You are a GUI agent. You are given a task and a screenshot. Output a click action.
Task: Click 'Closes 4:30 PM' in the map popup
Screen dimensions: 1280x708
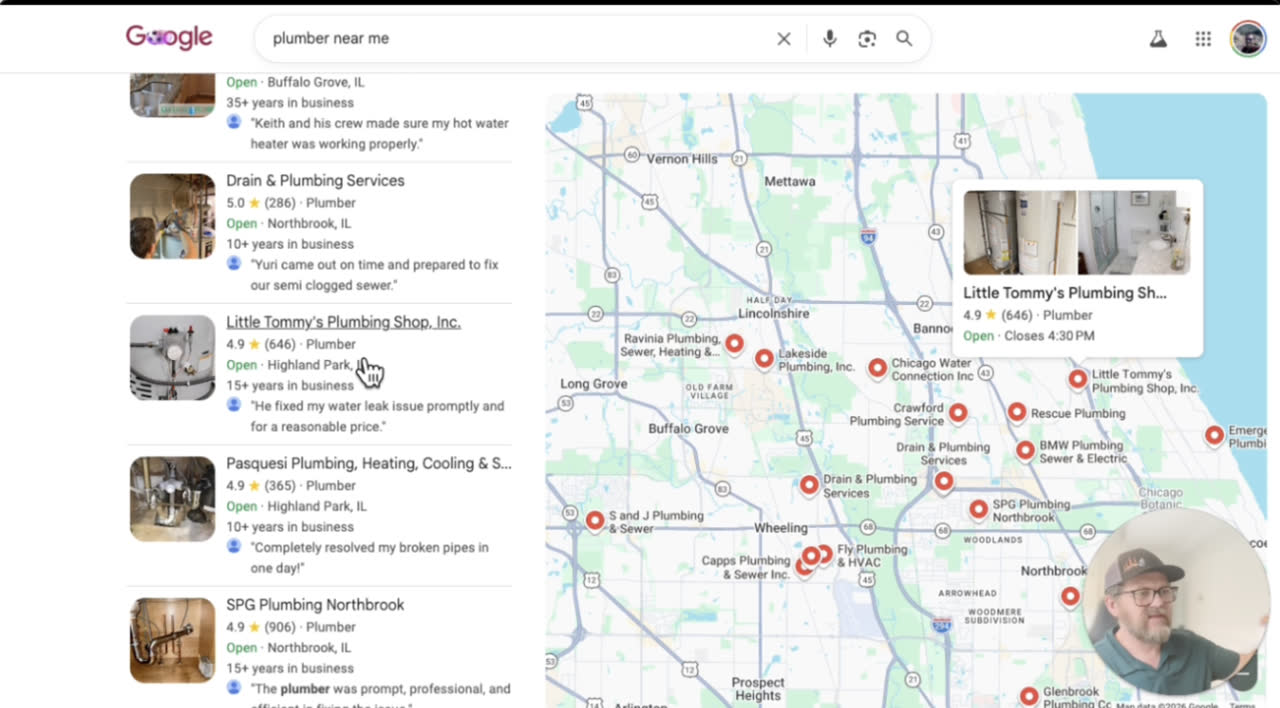[x=1049, y=336]
